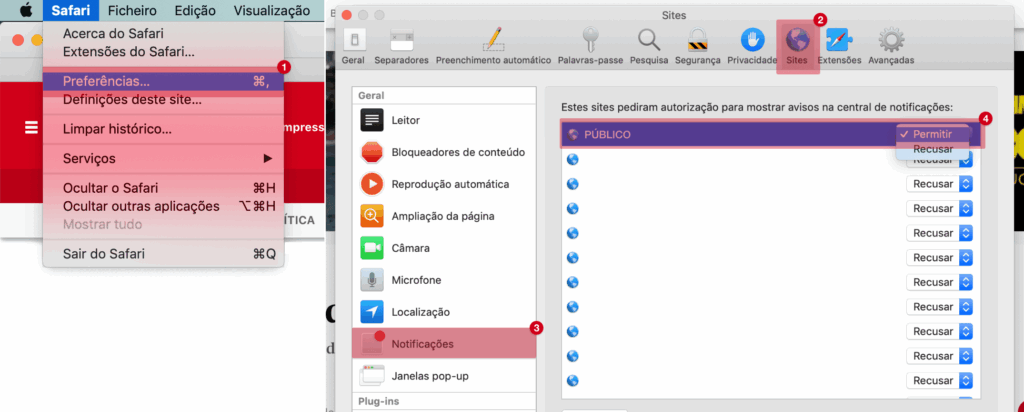Open the Ficheiro menu
Image resolution: width=1024 pixels, height=412 pixels.
[x=132, y=10]
